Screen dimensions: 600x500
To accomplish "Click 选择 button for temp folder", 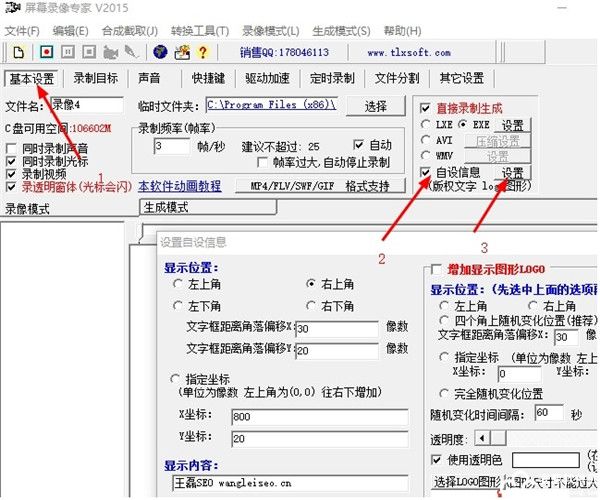I will (x=375, y=106).
